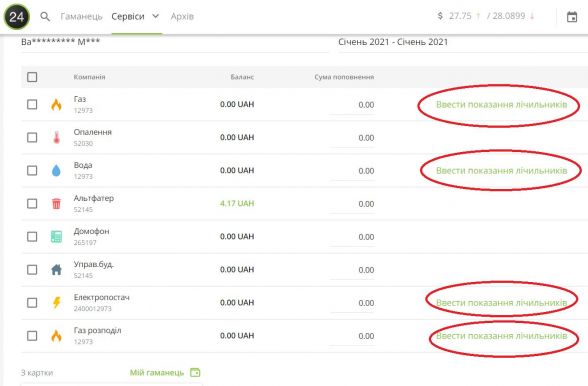Check the Домофон row checkbox

click(x=32, y=237)
